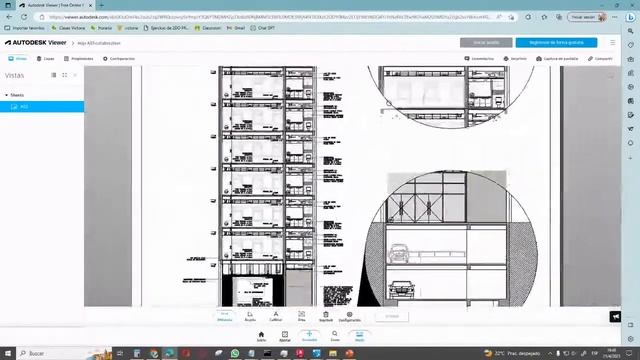Viewport: 640px width, 360px height.
Task: Click the Compartir button
Action: (600, 59)
